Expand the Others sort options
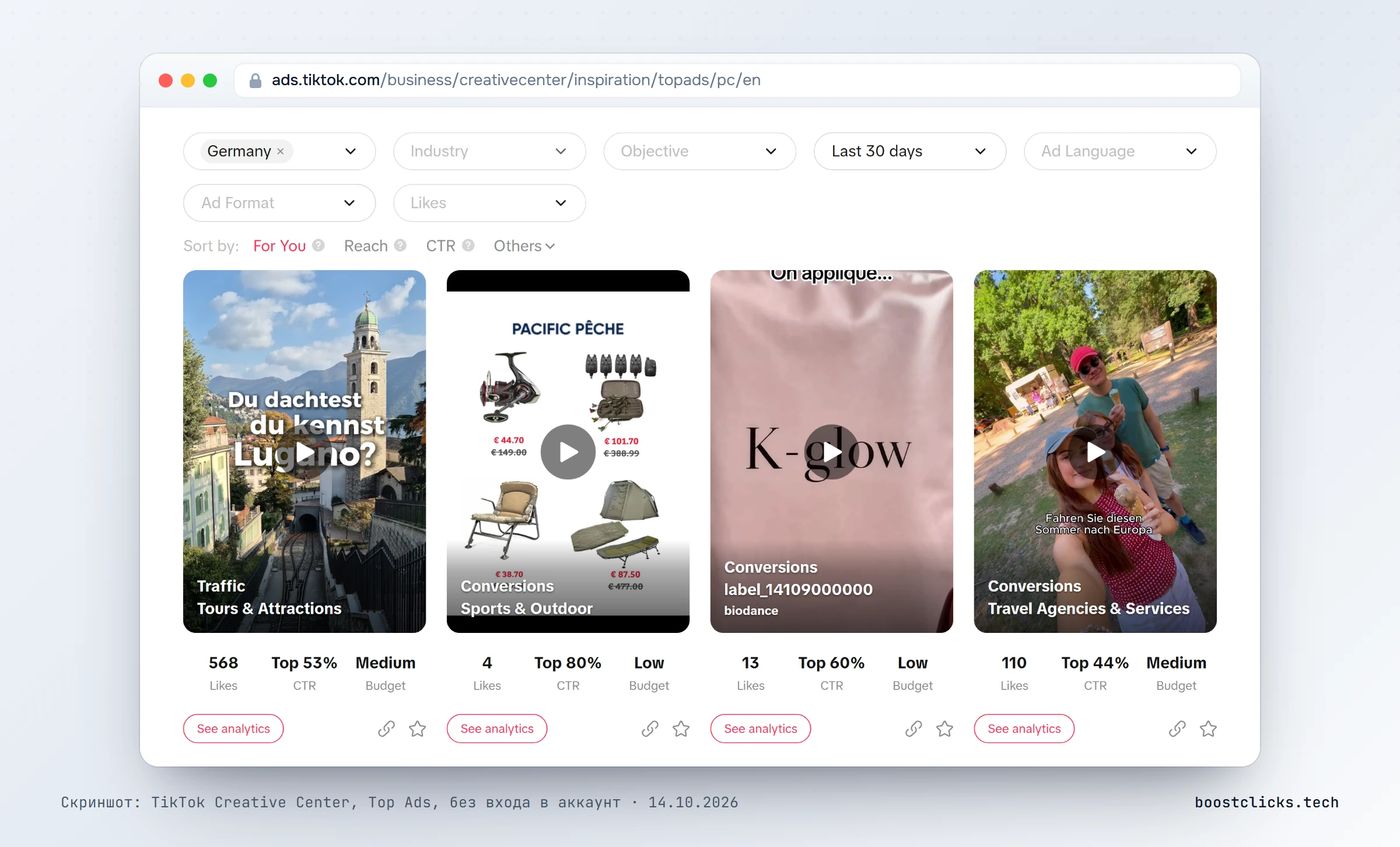The image size is (1400, 847). (x=524, y=246)
